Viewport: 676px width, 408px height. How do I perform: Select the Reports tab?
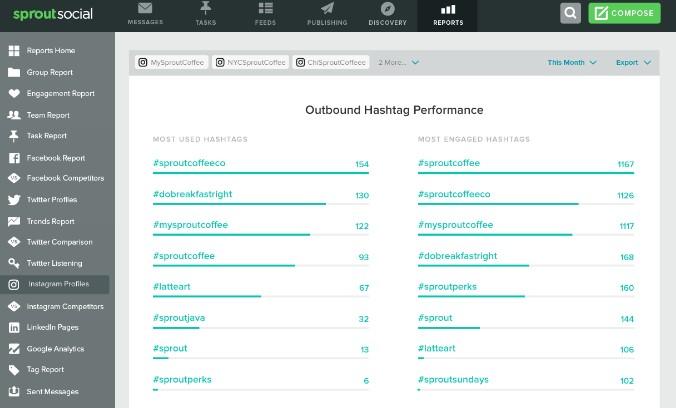(448, 13)
